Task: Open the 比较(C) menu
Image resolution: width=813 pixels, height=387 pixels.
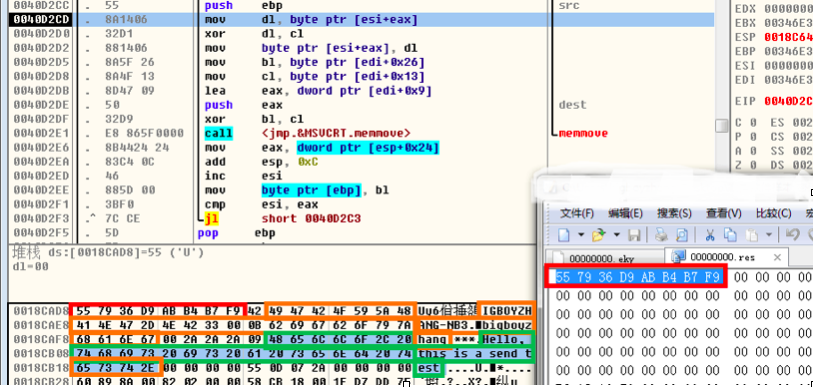Action: click(x=774, y=213)
